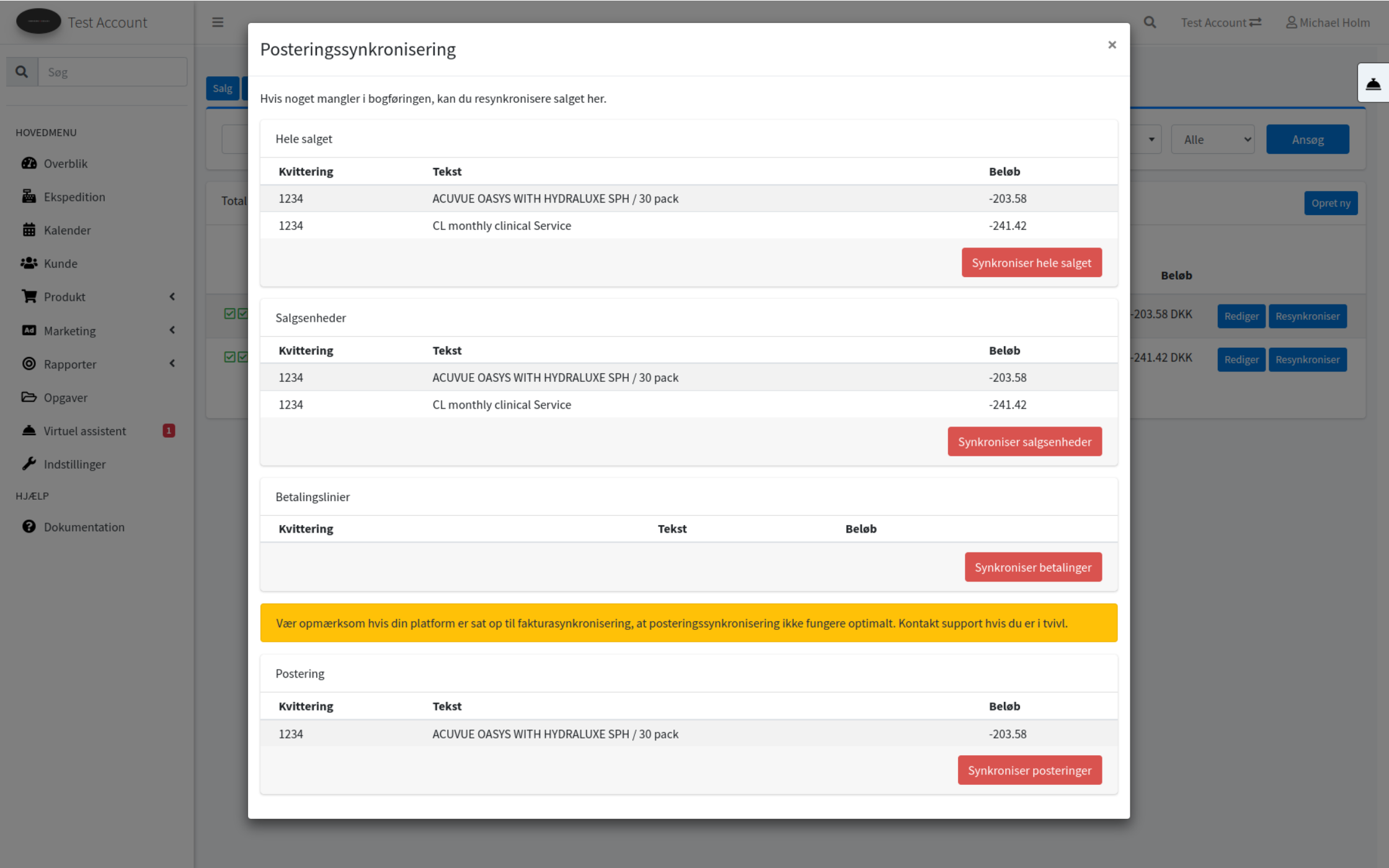Open the Kalender calendar icon
1389x868 pixels.
(x=29, y=230)
